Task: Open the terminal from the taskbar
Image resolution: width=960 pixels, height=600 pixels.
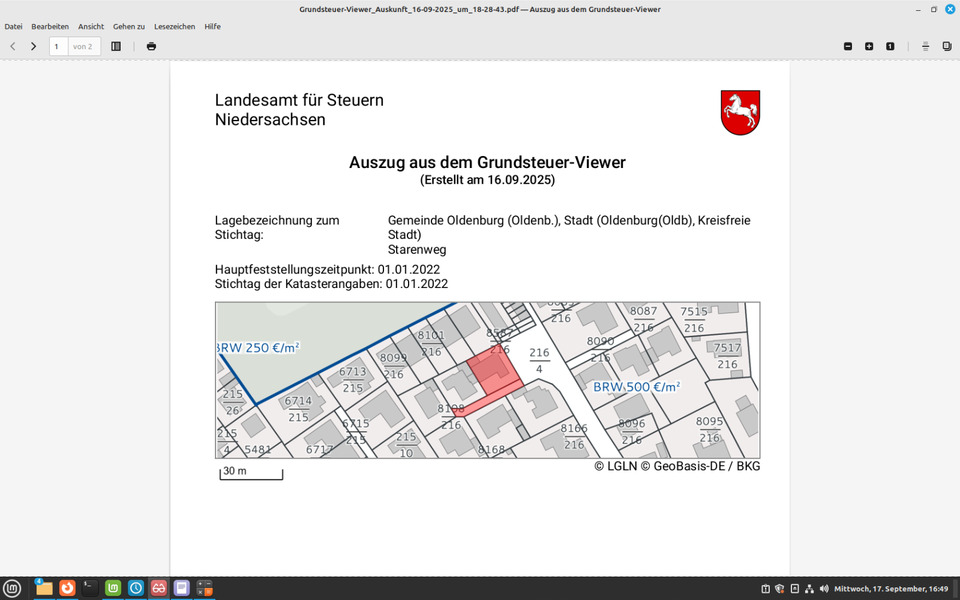Action: click(90, 588)
